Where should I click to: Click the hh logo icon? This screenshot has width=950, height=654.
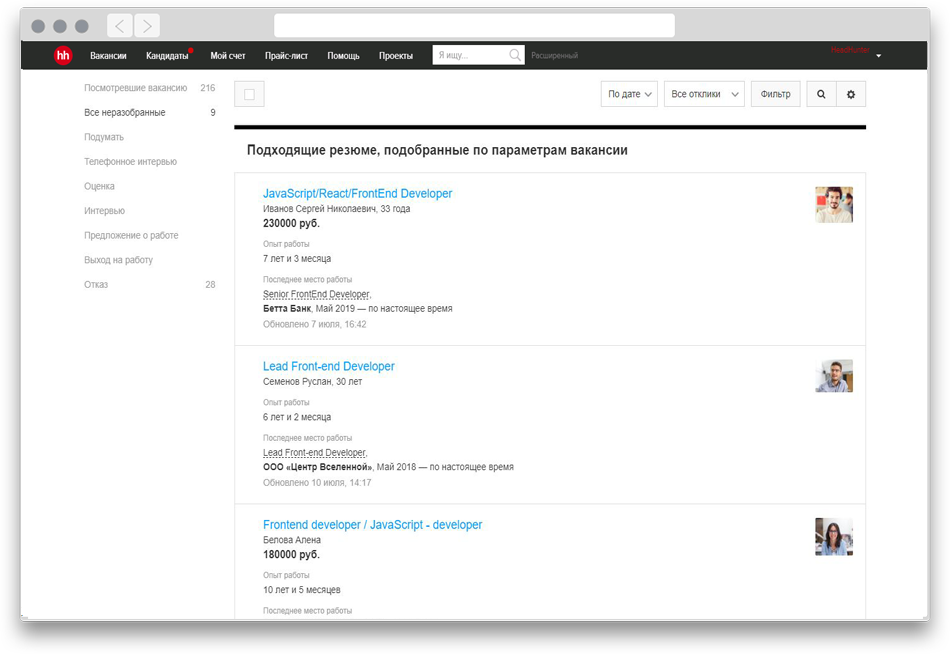[63, 56]
